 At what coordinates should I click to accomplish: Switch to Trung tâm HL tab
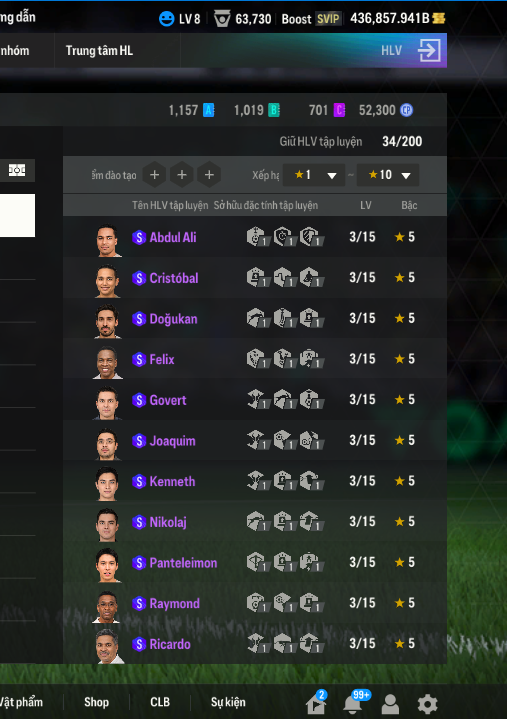tap(99, 50)
